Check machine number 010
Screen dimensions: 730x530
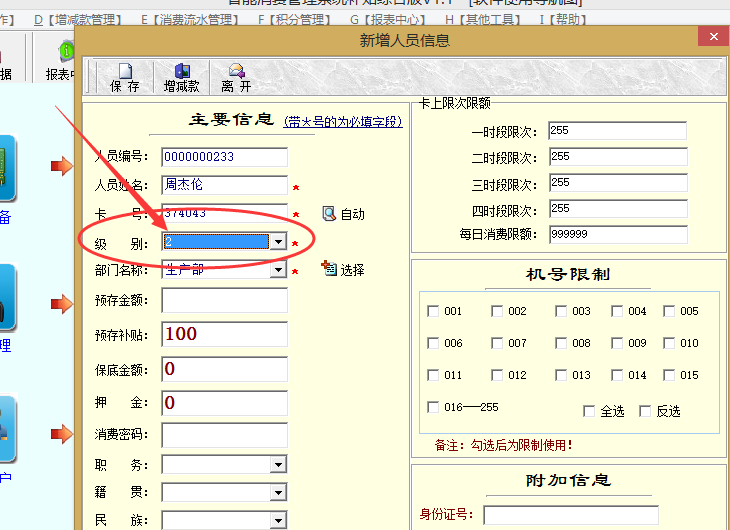669,343
